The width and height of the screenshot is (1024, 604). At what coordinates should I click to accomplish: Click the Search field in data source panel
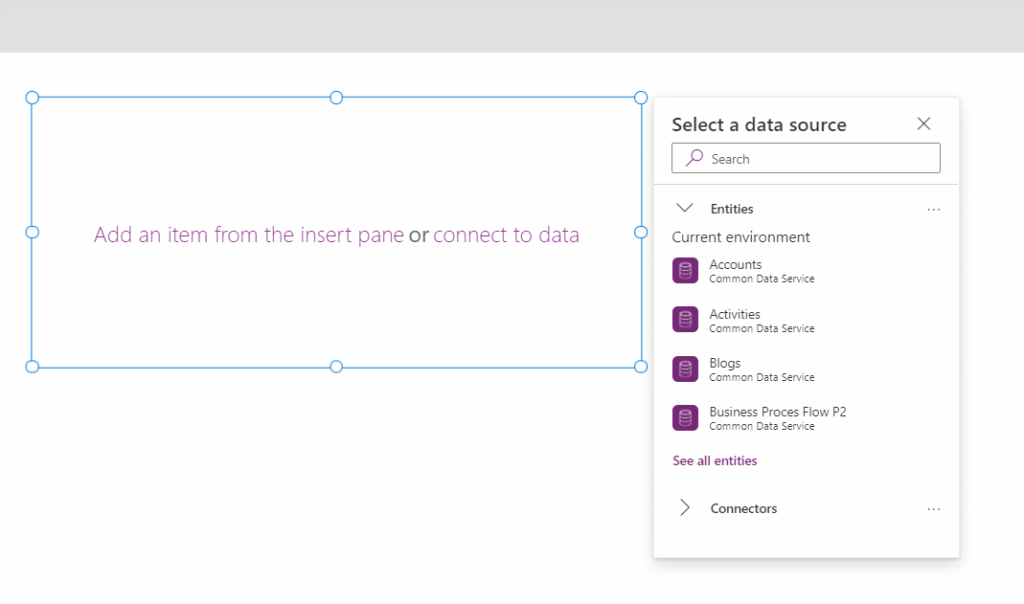click(806, 158)
